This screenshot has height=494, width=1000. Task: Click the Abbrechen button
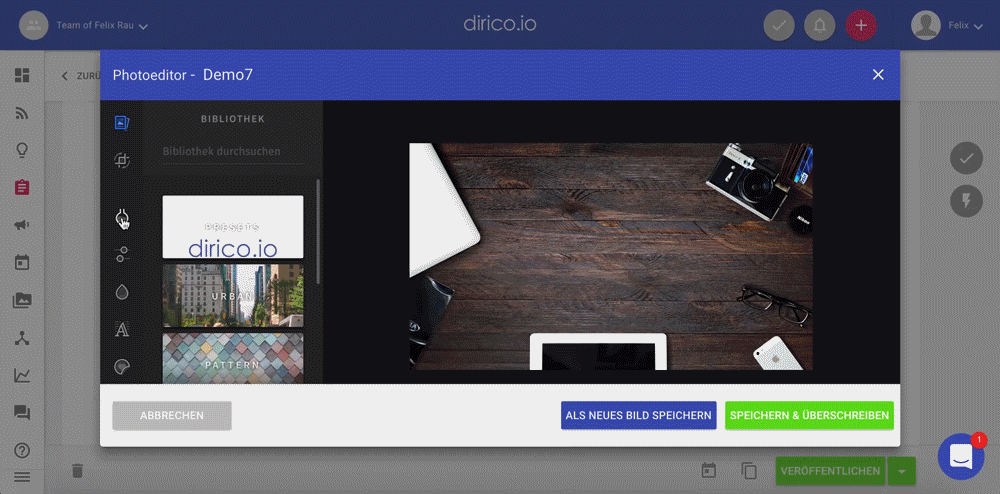click(x=172, y=416)
